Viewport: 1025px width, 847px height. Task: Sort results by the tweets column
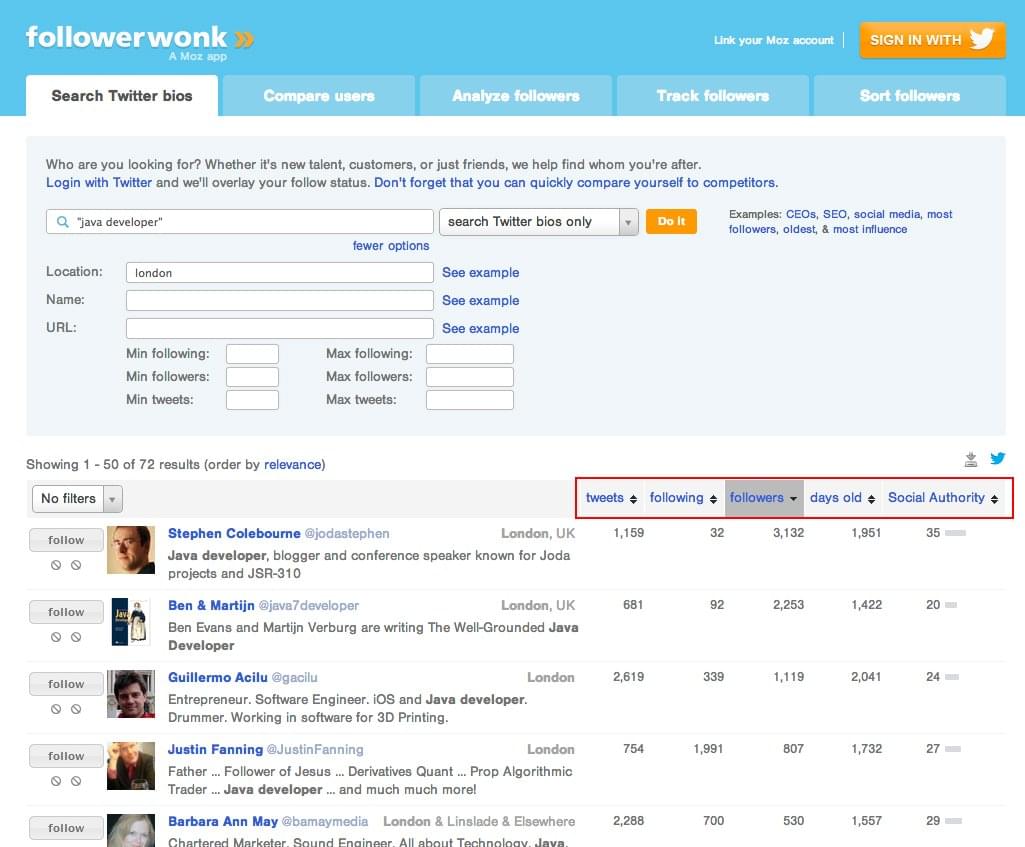click(611, 498)
